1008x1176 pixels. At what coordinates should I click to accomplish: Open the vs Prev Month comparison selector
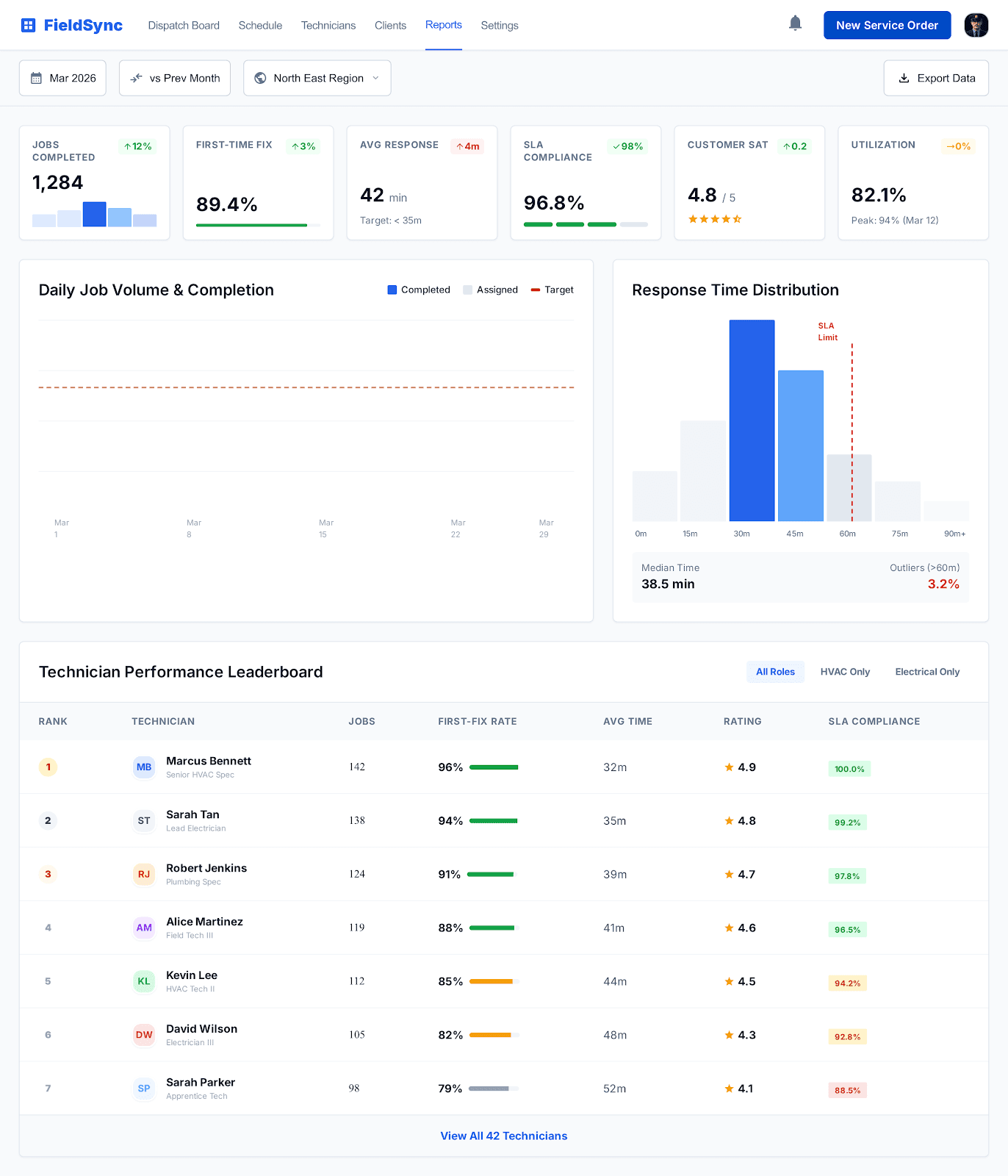175,79
